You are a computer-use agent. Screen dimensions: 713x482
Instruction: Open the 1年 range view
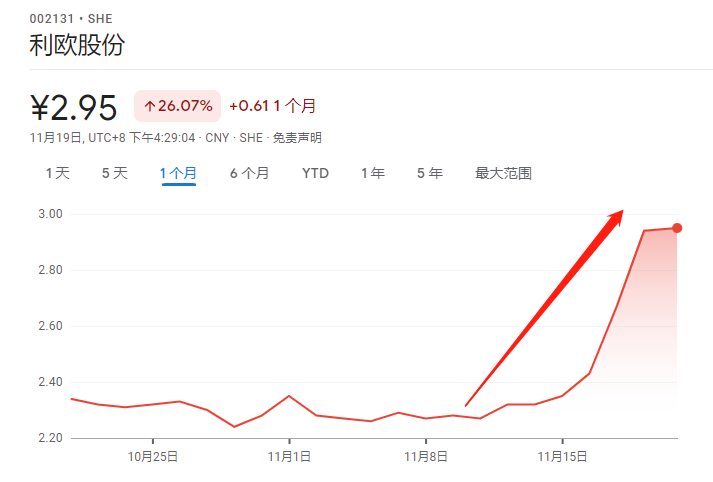tap(373, 173)
